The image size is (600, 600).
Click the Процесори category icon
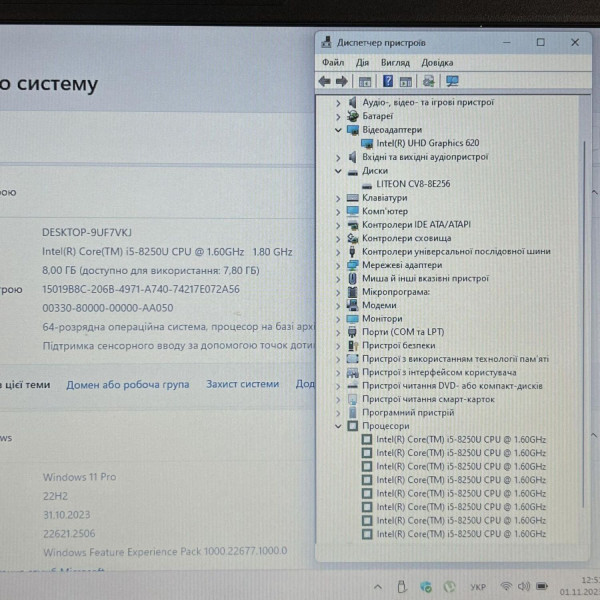coord(352,426)
